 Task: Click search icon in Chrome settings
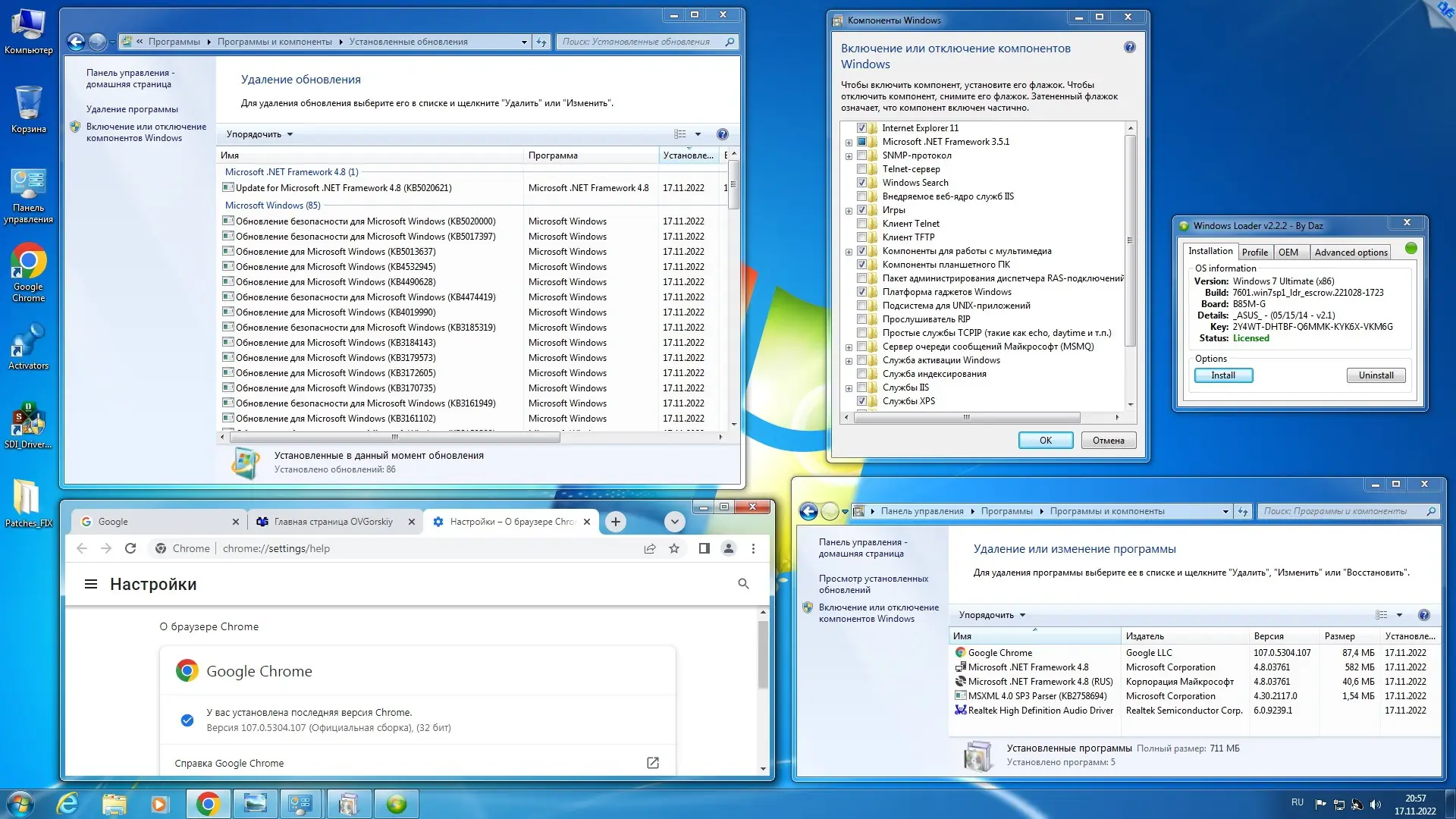click(743, 583)
